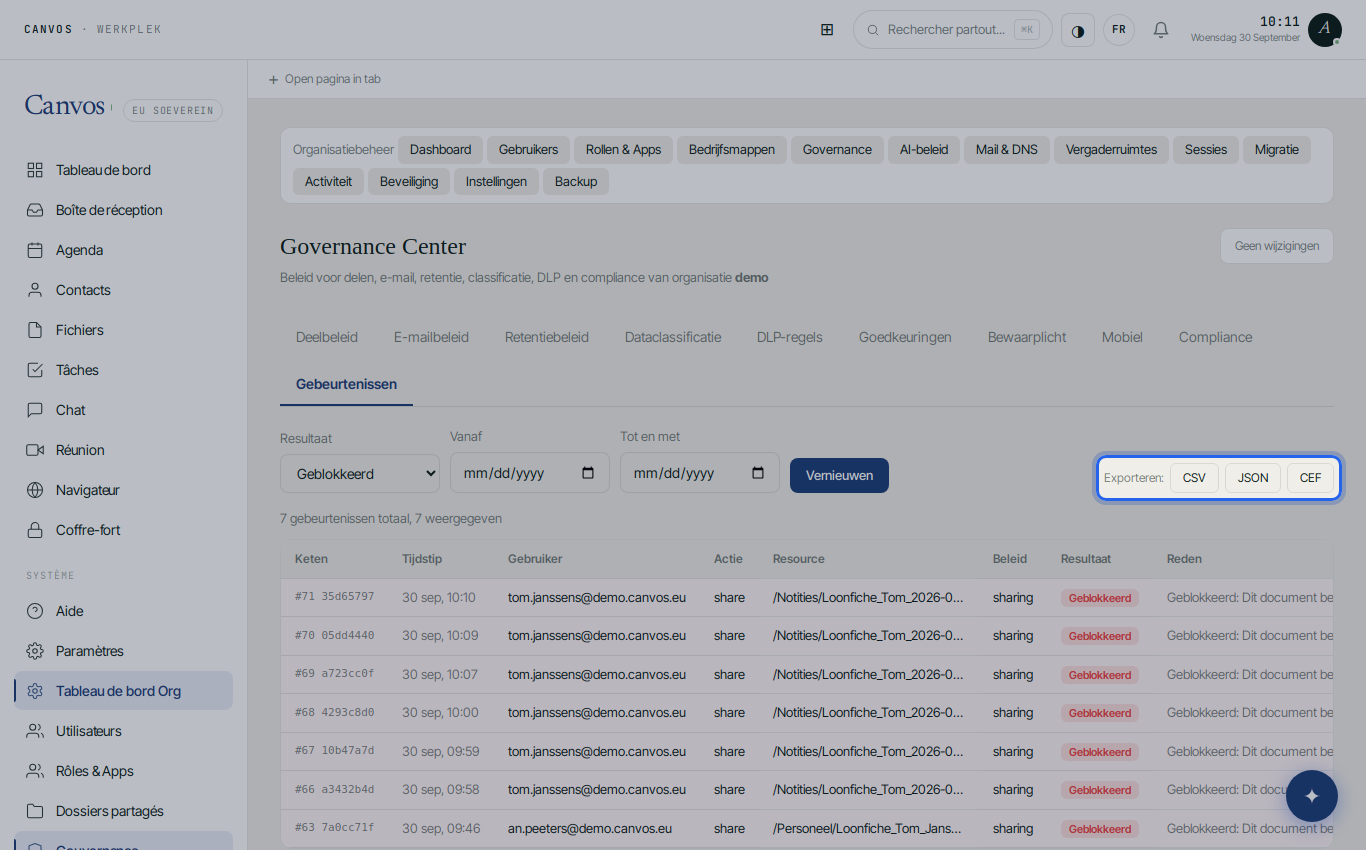
Task: Open the Tot en met calendar picker icon
Action: [x=758, y=473]
